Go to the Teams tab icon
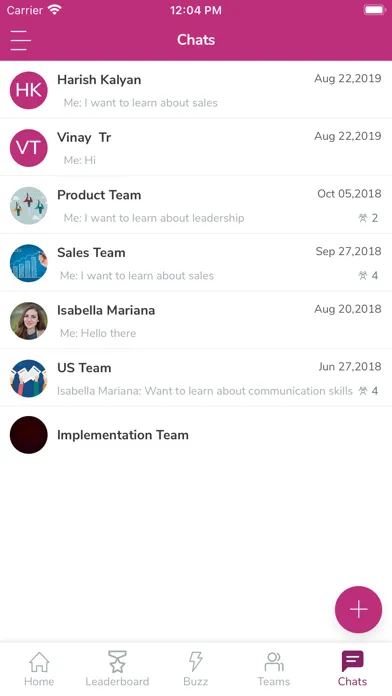This screenshot has height=696, width=392. click(x=274, y=661)
